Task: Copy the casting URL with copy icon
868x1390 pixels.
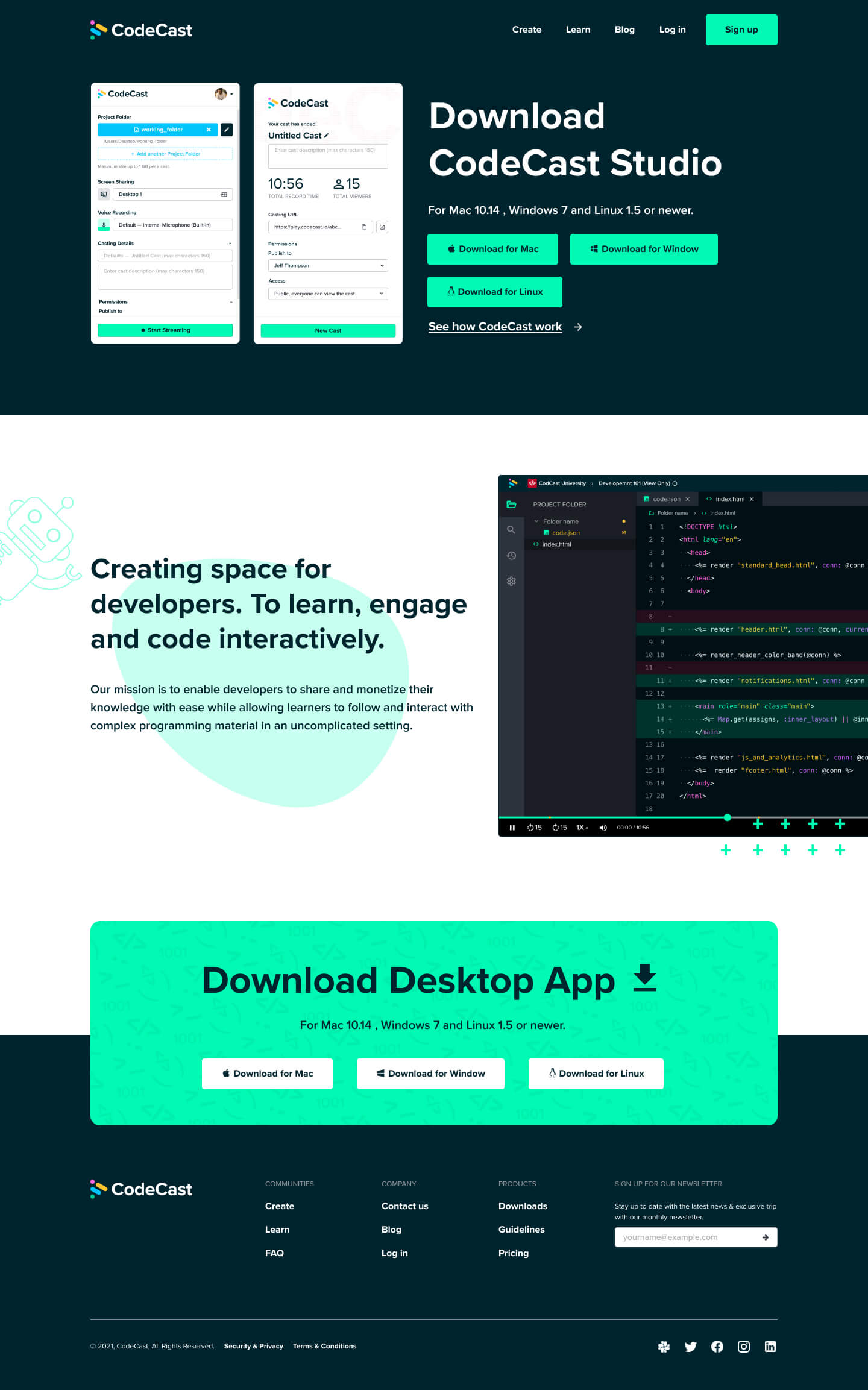Action: click(x=364, y=227)
